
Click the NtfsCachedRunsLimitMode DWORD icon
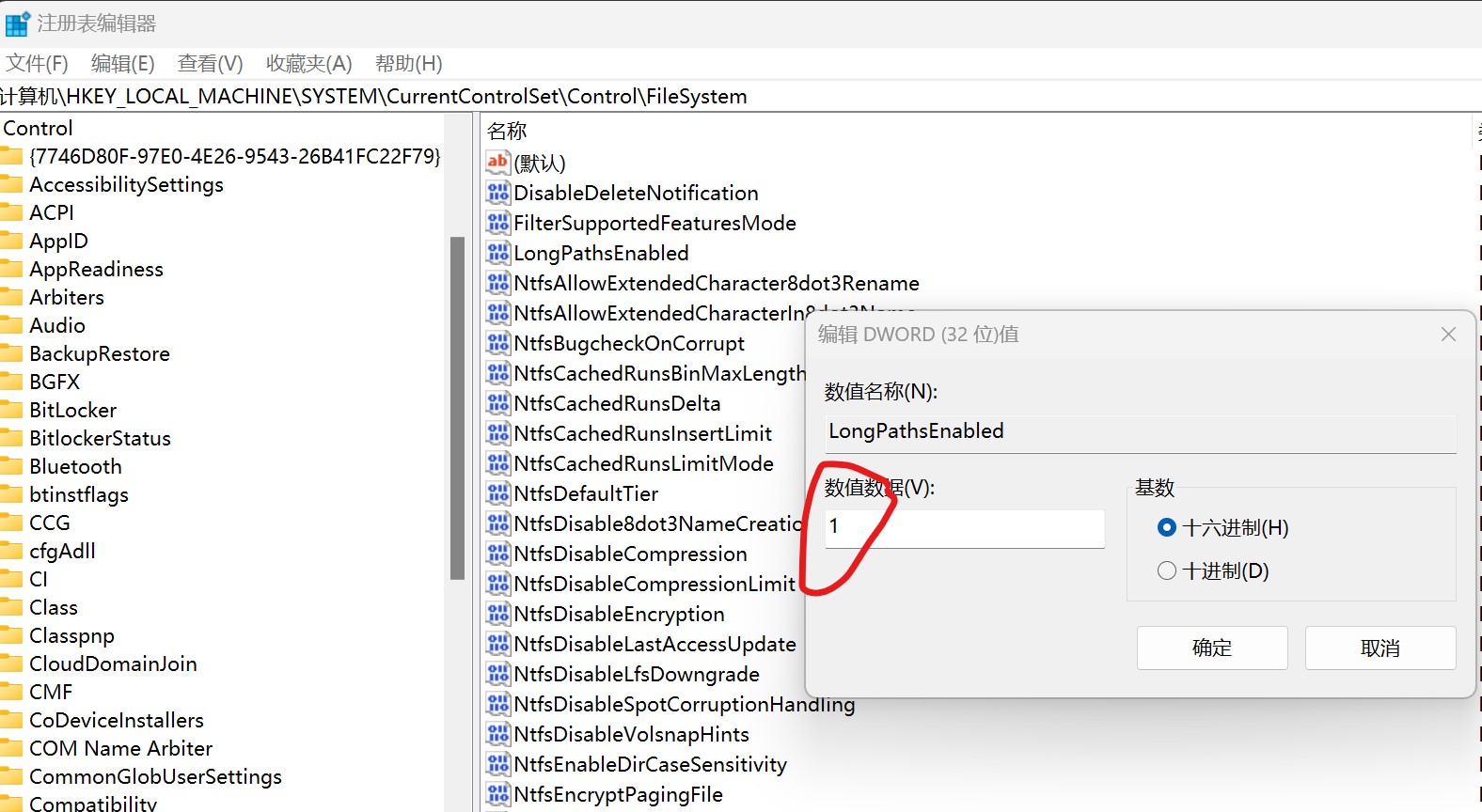pyautogui.click(x=497, y=463)
